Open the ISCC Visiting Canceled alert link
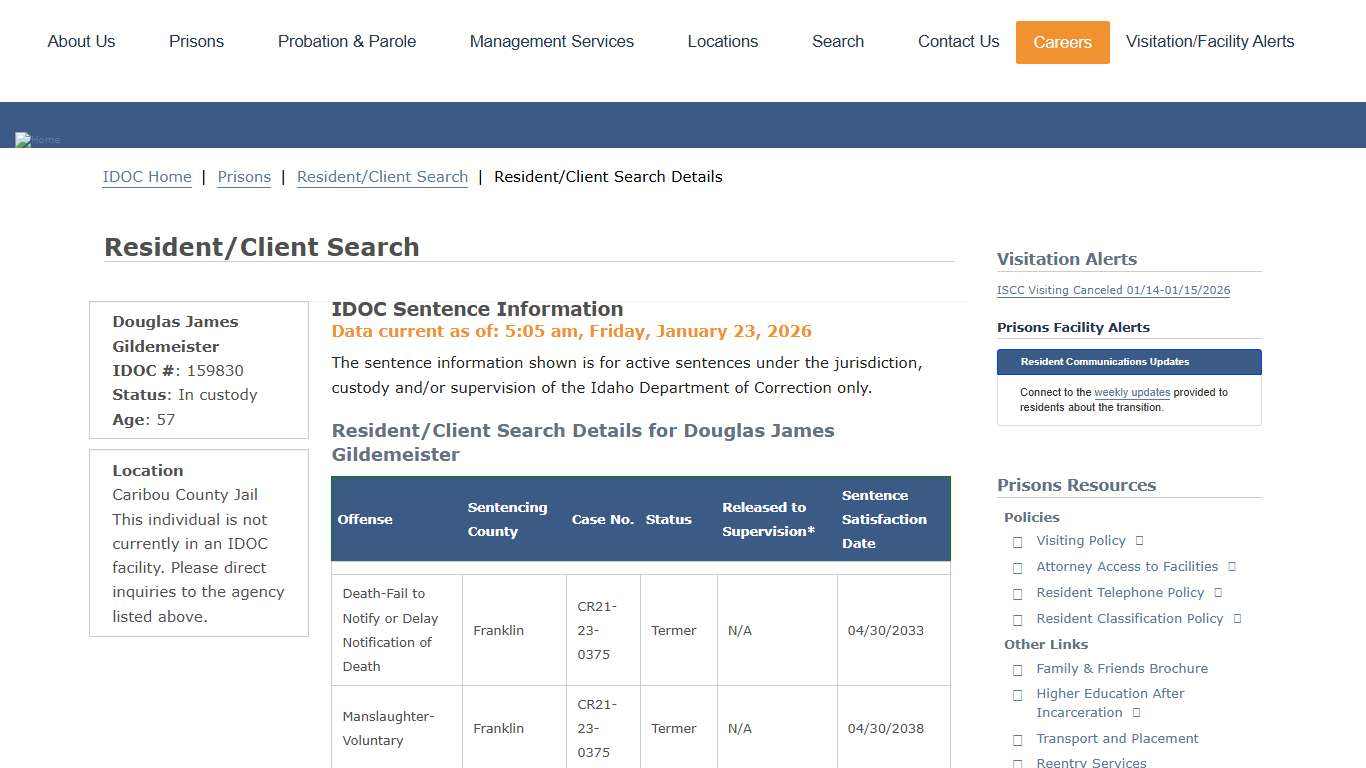Viewport: 1366px width, 768px height. click(1113, 290)
